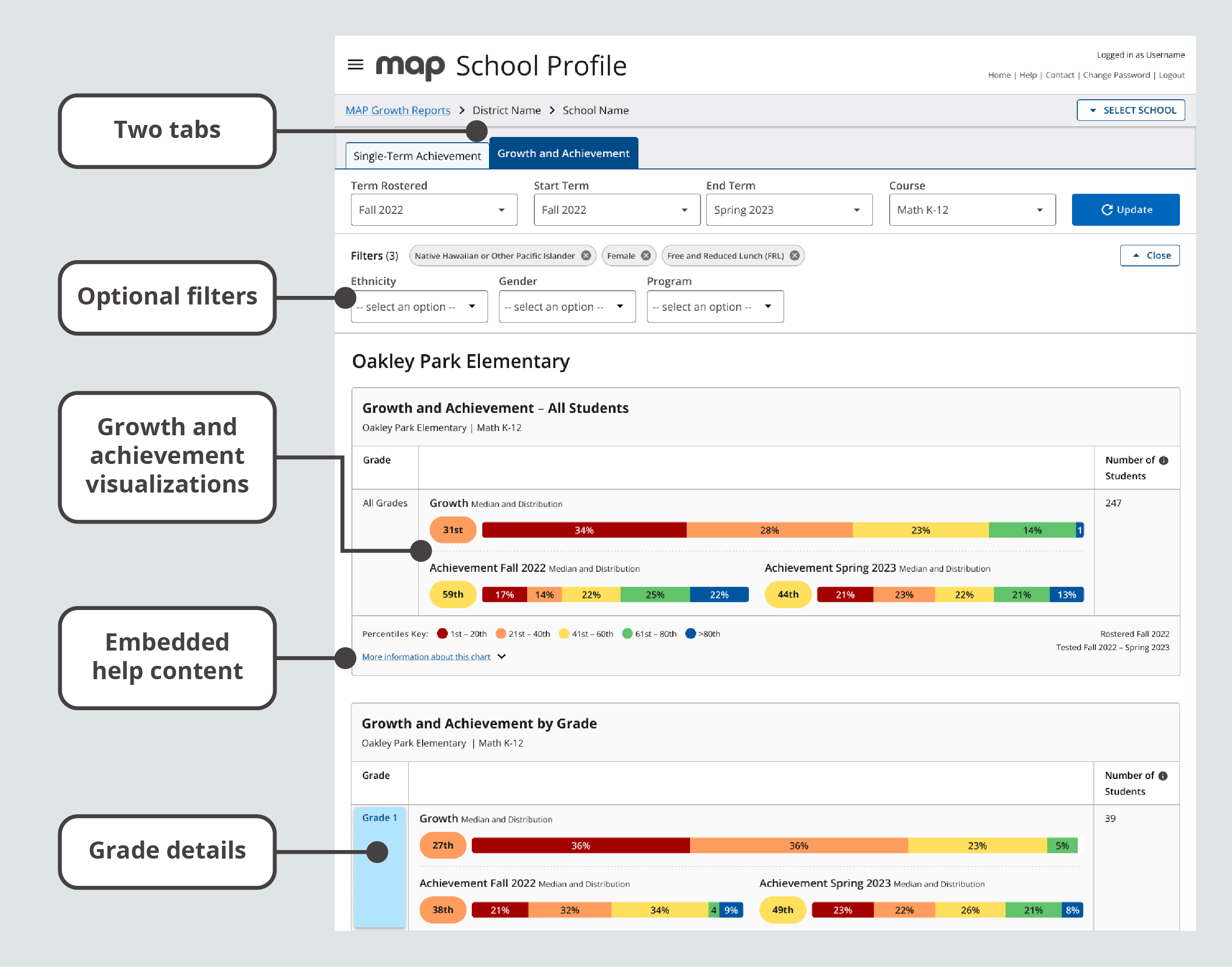Click the red 1st–20th percentile key swatch
Viewport: 1232px width, 967px height.
pos(442,633)
